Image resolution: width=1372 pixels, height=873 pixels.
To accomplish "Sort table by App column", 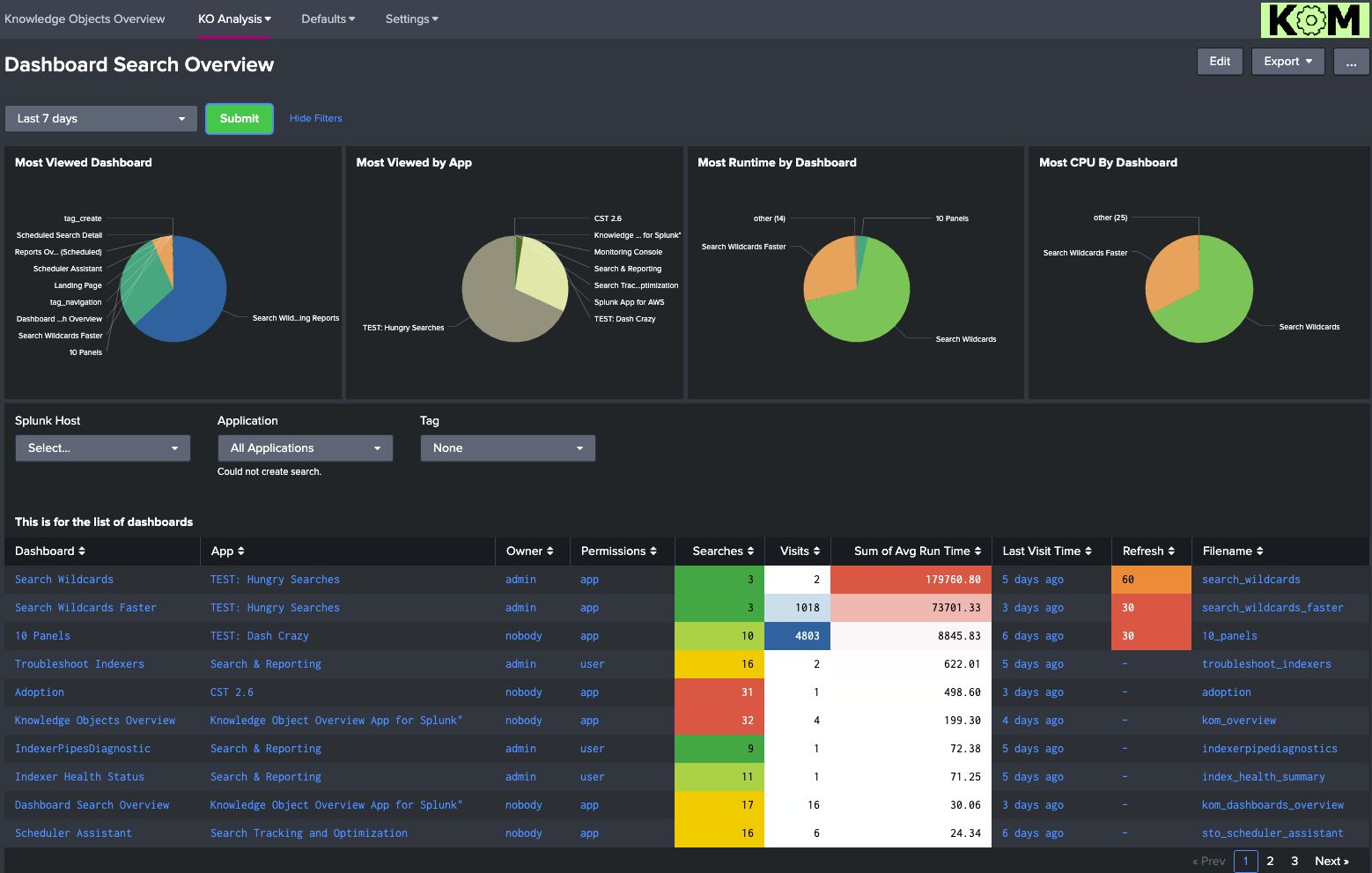I will tap(228, 551).
